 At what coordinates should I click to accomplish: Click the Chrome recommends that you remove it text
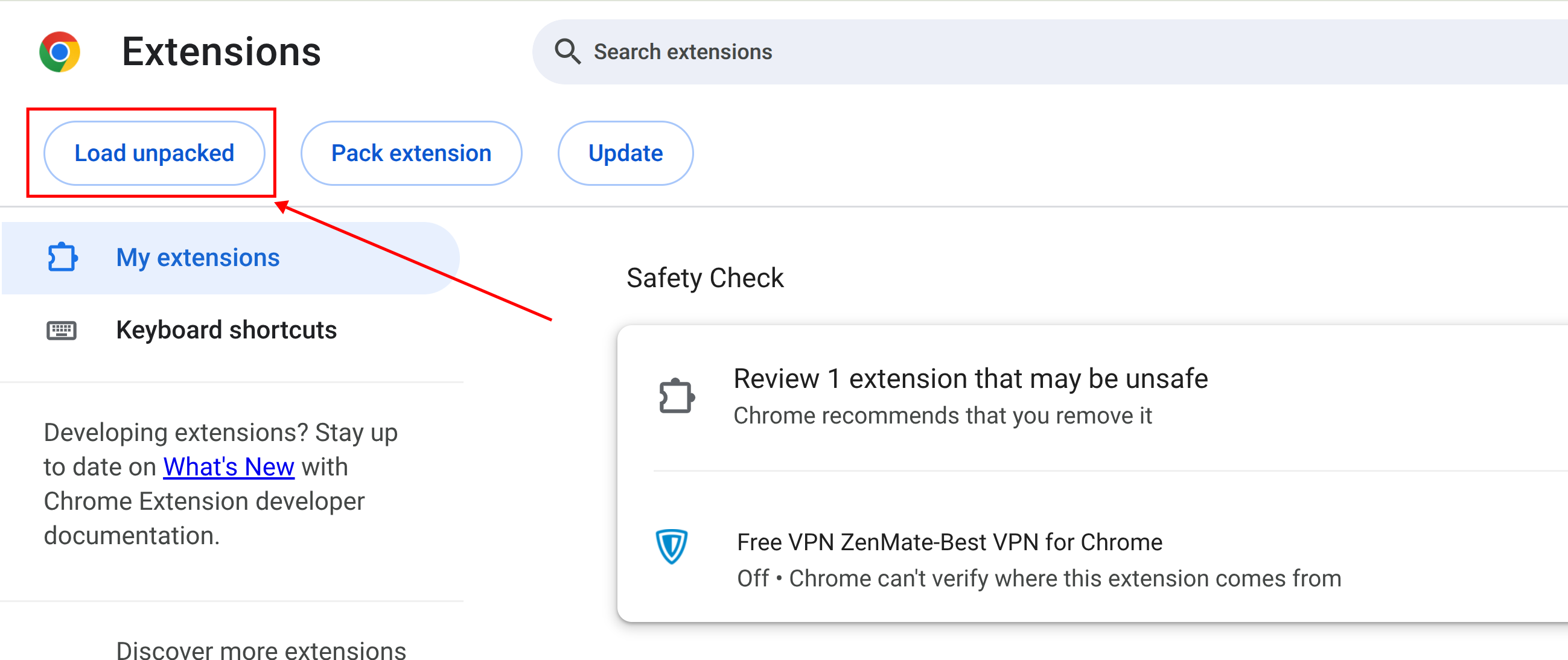tap(942, 416)
